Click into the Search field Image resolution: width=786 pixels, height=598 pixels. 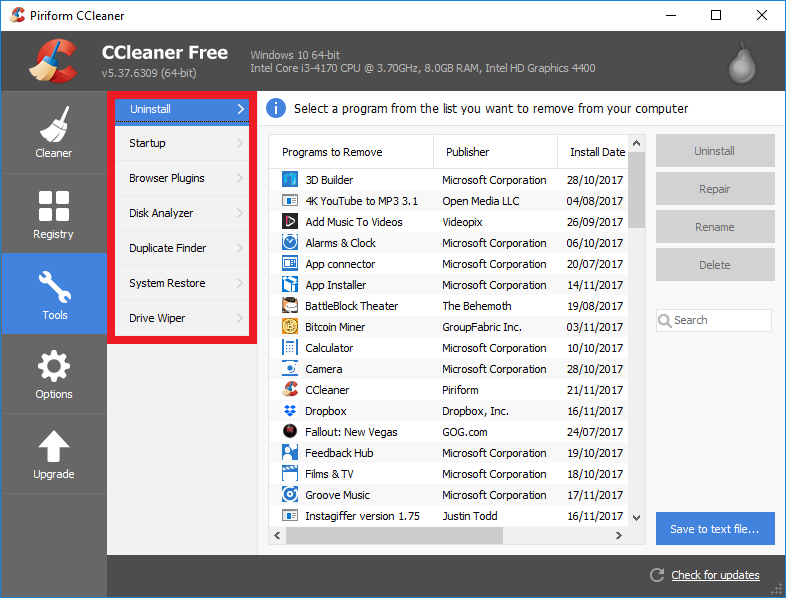[720, 320]
